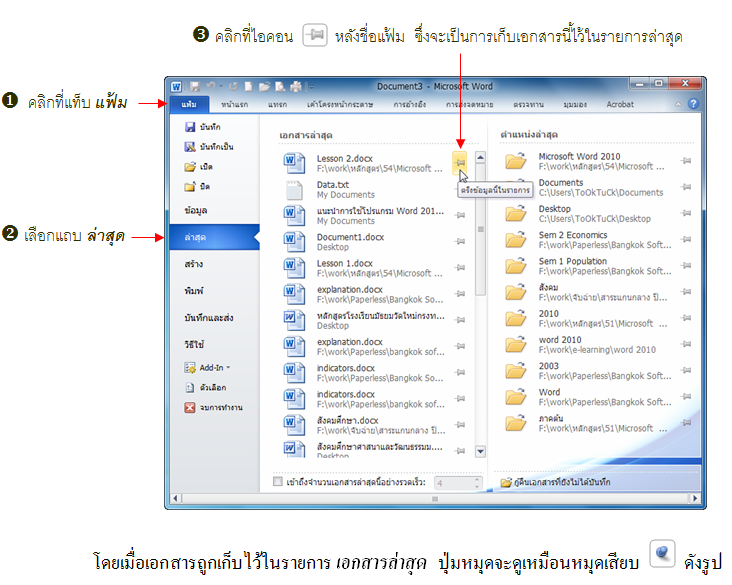Image resolution: width=732 pixels, height=585 pixels.
Task: Click horizontal scrollbar left arrow
Action: (176, 498)
